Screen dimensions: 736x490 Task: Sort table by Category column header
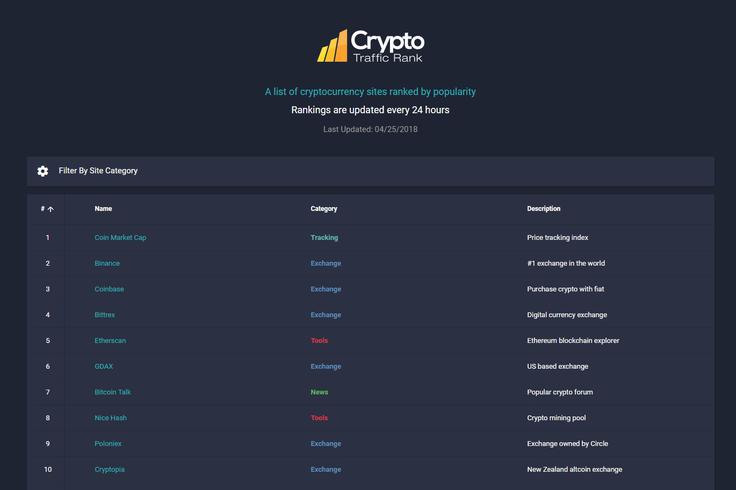point(324,208)
